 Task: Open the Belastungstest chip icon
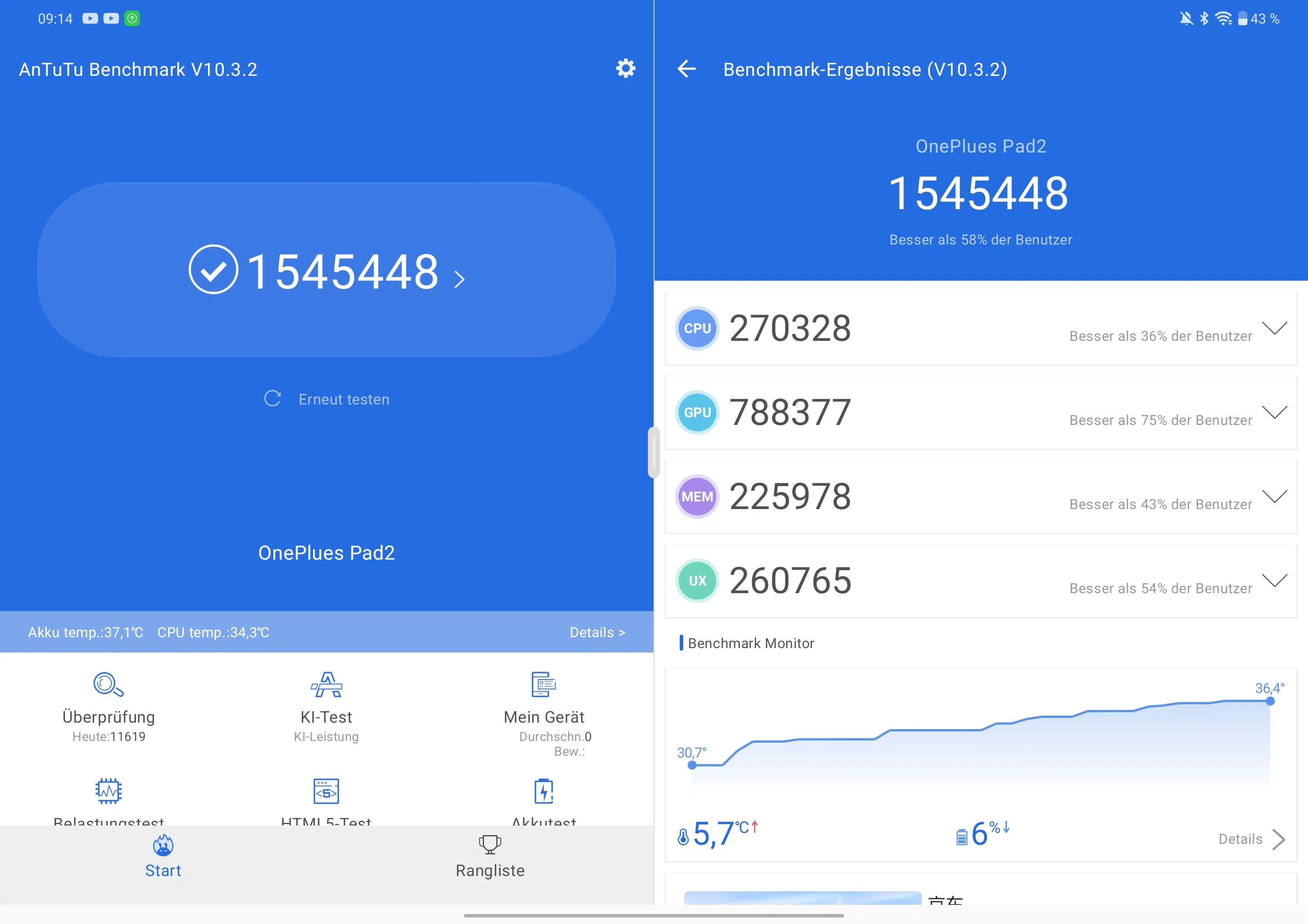coord(108,791)
